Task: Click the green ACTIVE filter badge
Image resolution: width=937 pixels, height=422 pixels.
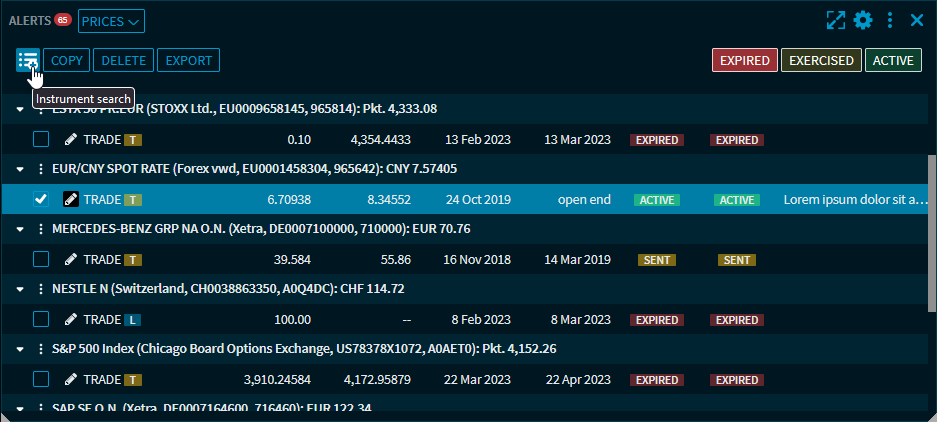Action: (893, 60)
